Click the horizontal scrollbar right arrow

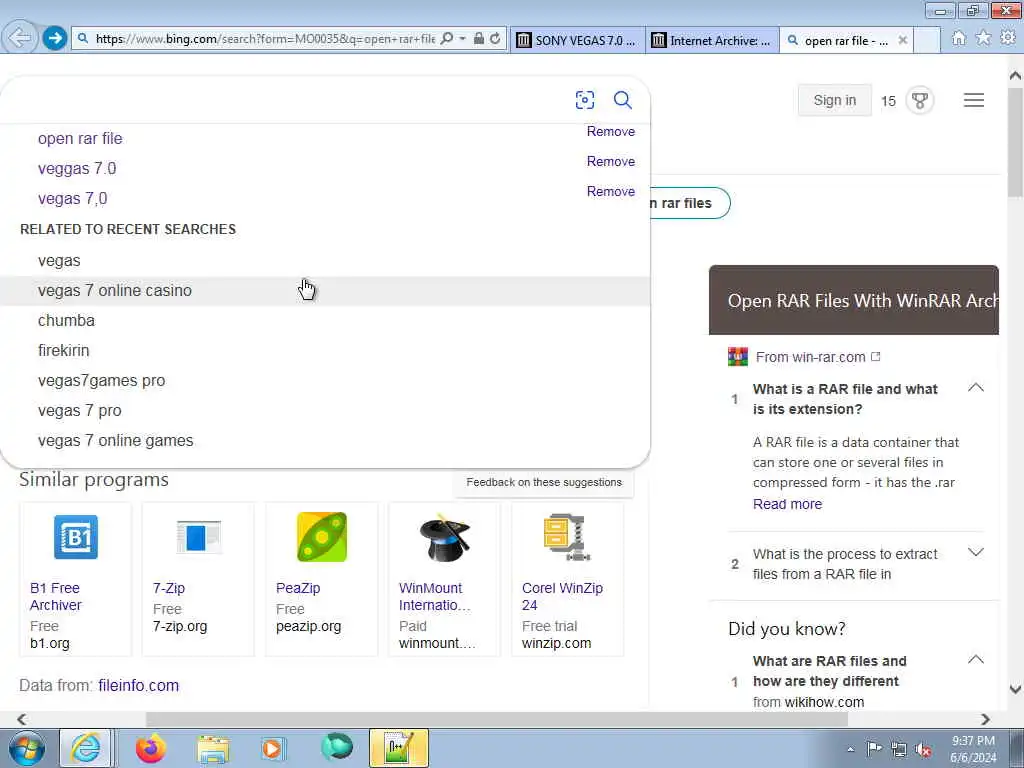pos(985,719)
